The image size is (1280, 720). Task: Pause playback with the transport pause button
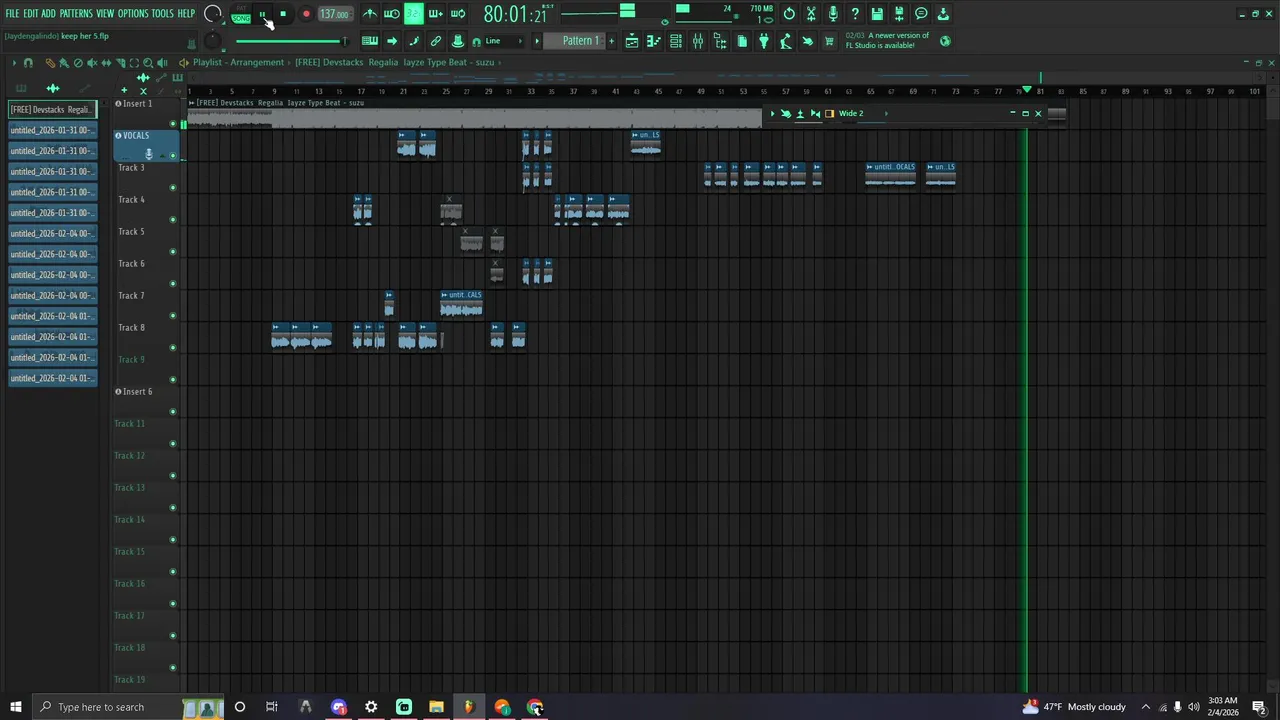(262, 14)
